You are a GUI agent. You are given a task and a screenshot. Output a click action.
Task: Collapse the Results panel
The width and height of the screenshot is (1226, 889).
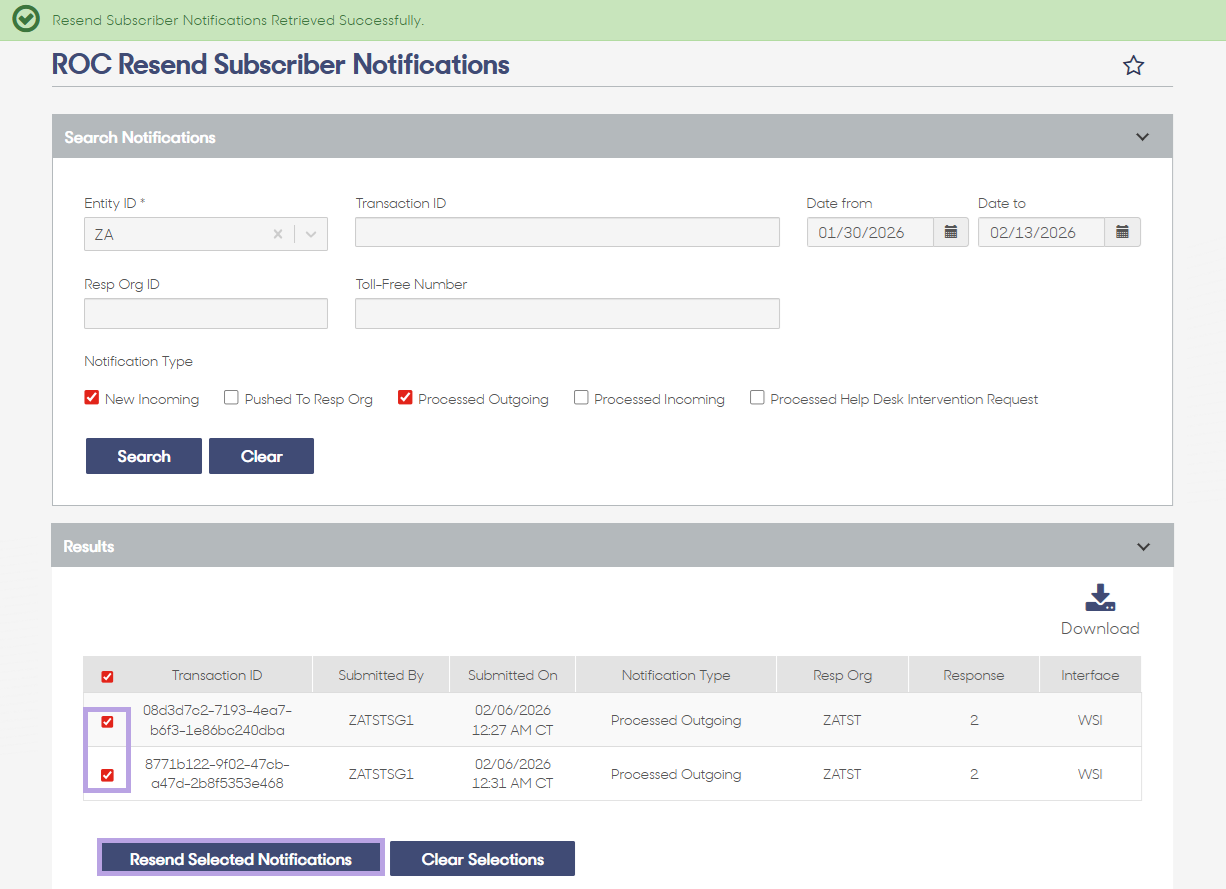coord(1143,547)
